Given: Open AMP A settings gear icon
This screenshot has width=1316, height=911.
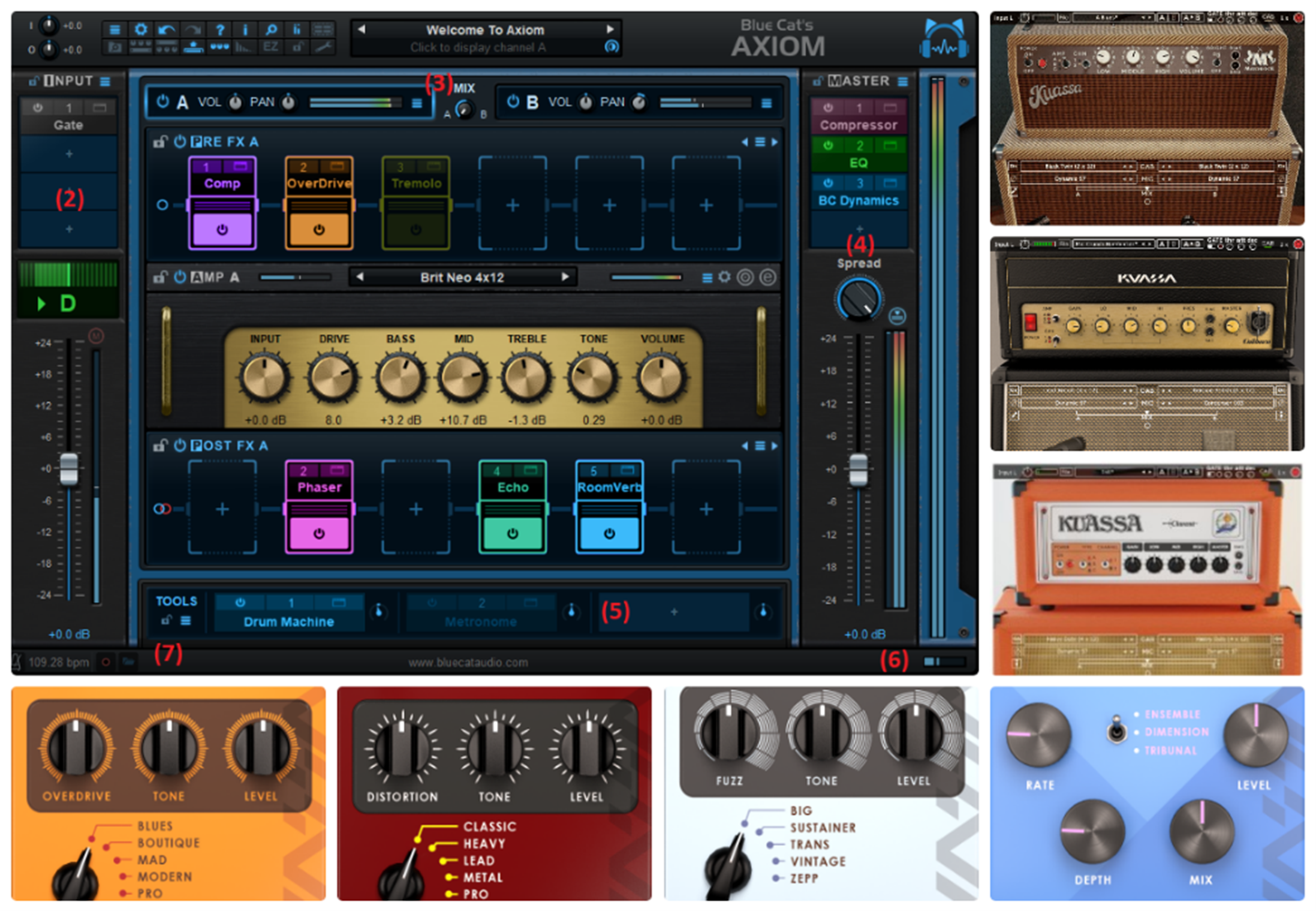Looking at the screenshot, I should [725, 277].
